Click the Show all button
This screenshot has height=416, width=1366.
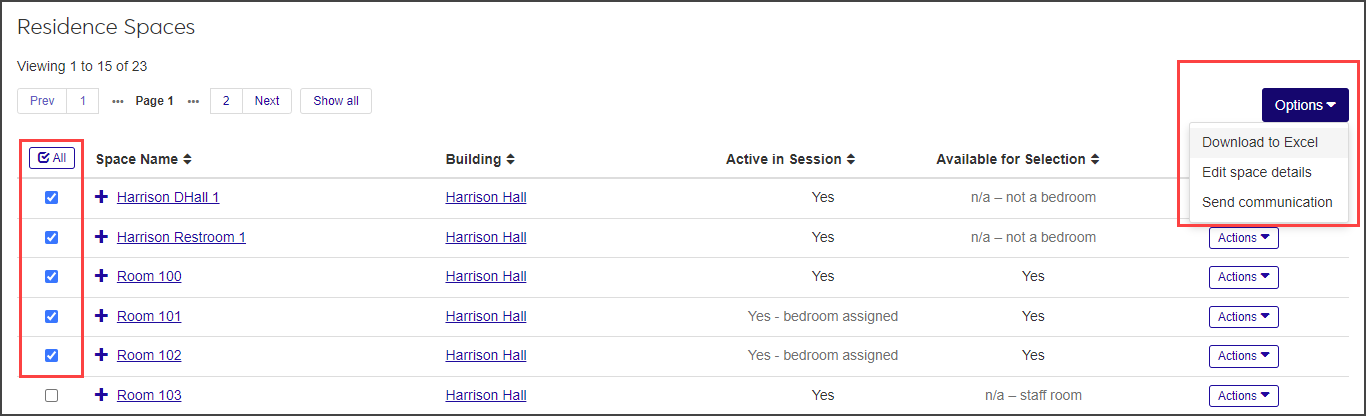coord(335,101)
